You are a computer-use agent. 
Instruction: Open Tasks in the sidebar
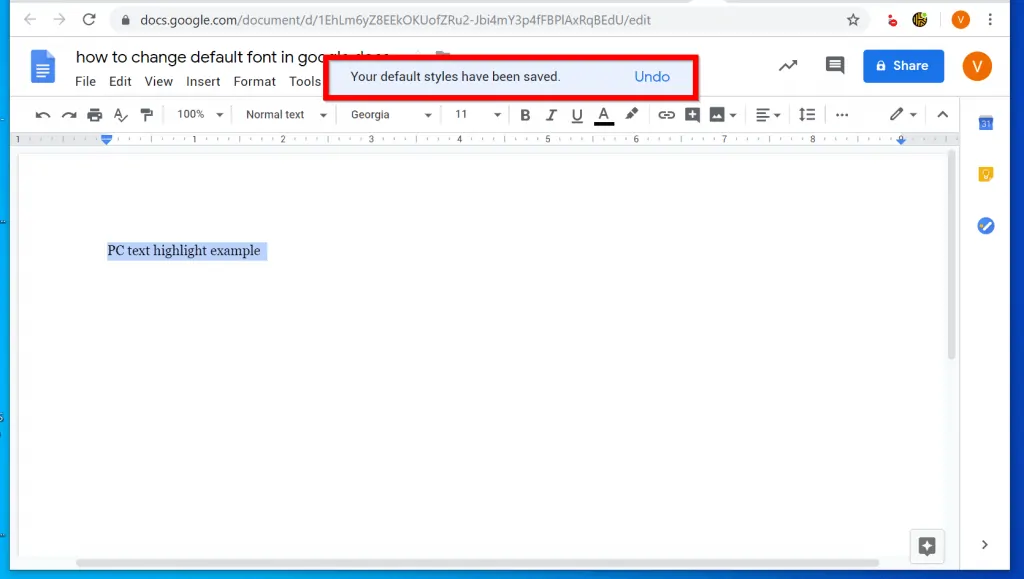pos(986,225)
